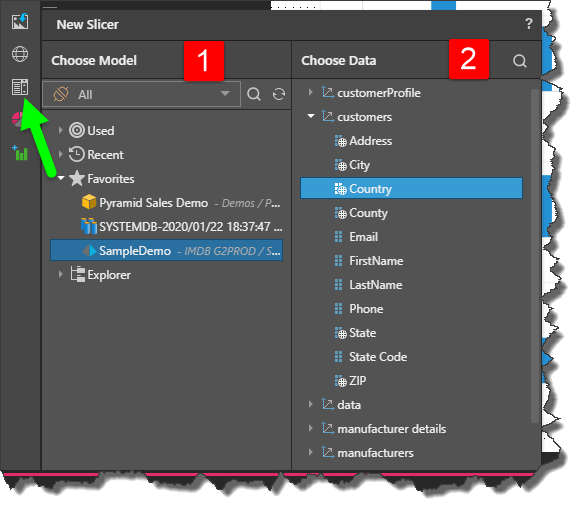
Task: Open the All model filter dropdown
Action: click(141, 94)
